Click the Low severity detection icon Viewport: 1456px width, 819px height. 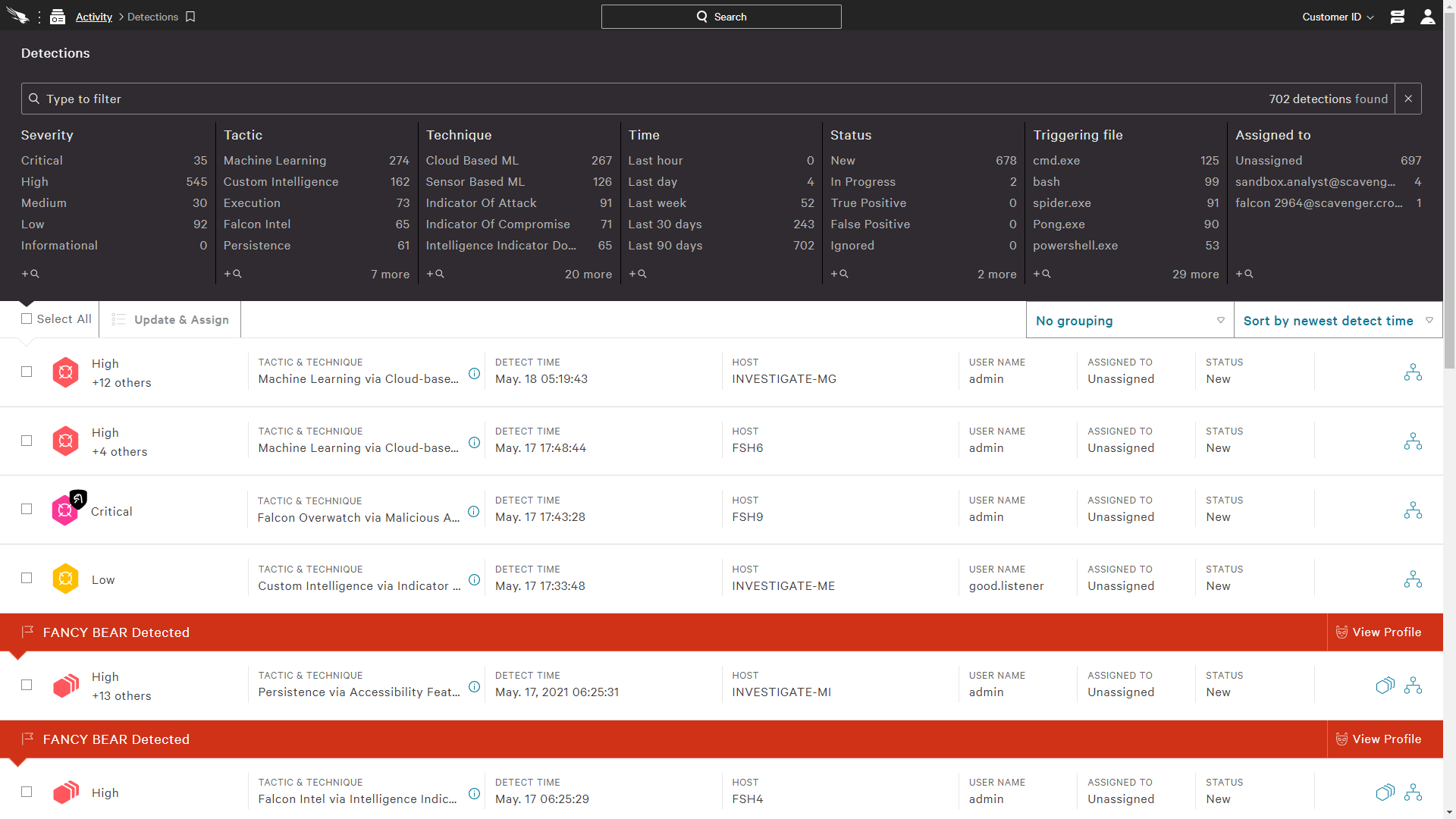point(65,579)
